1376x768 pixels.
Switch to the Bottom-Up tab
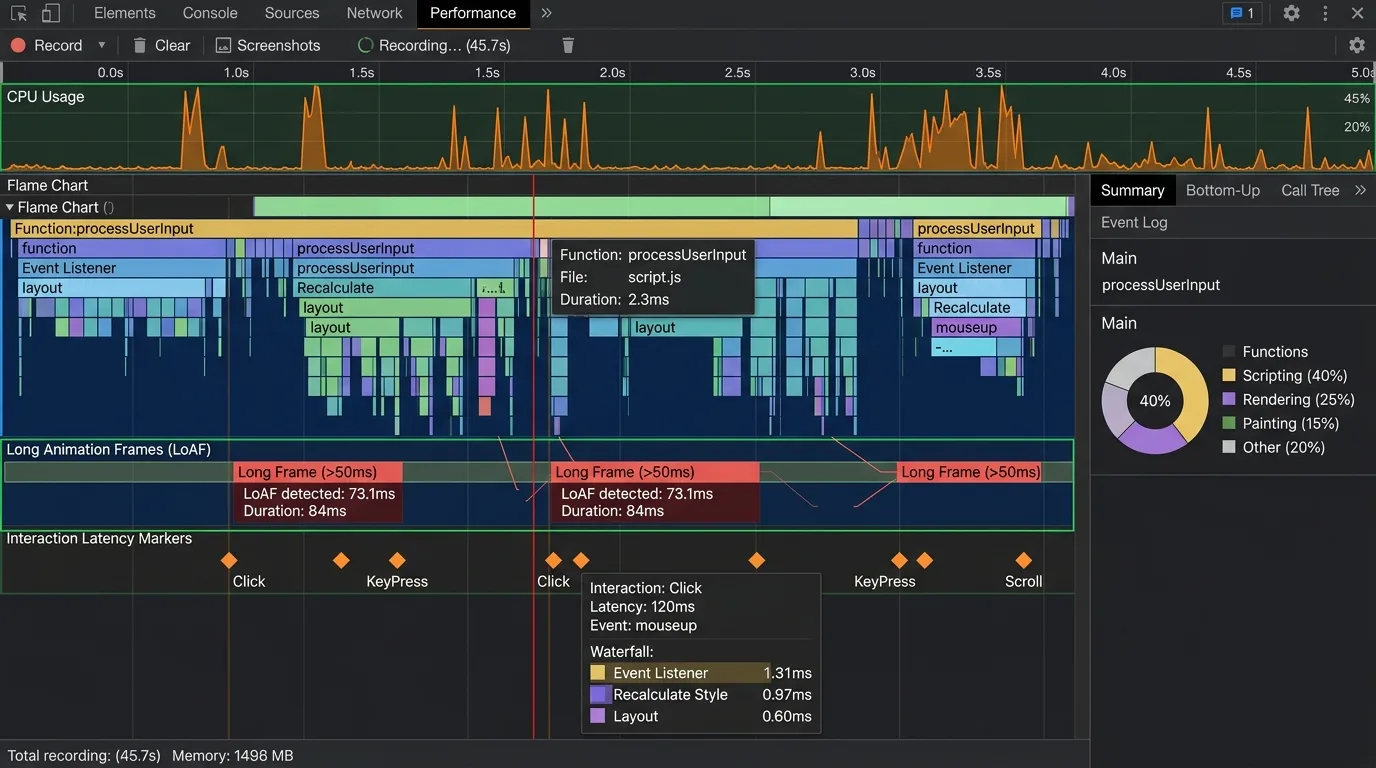[1223, 190]
